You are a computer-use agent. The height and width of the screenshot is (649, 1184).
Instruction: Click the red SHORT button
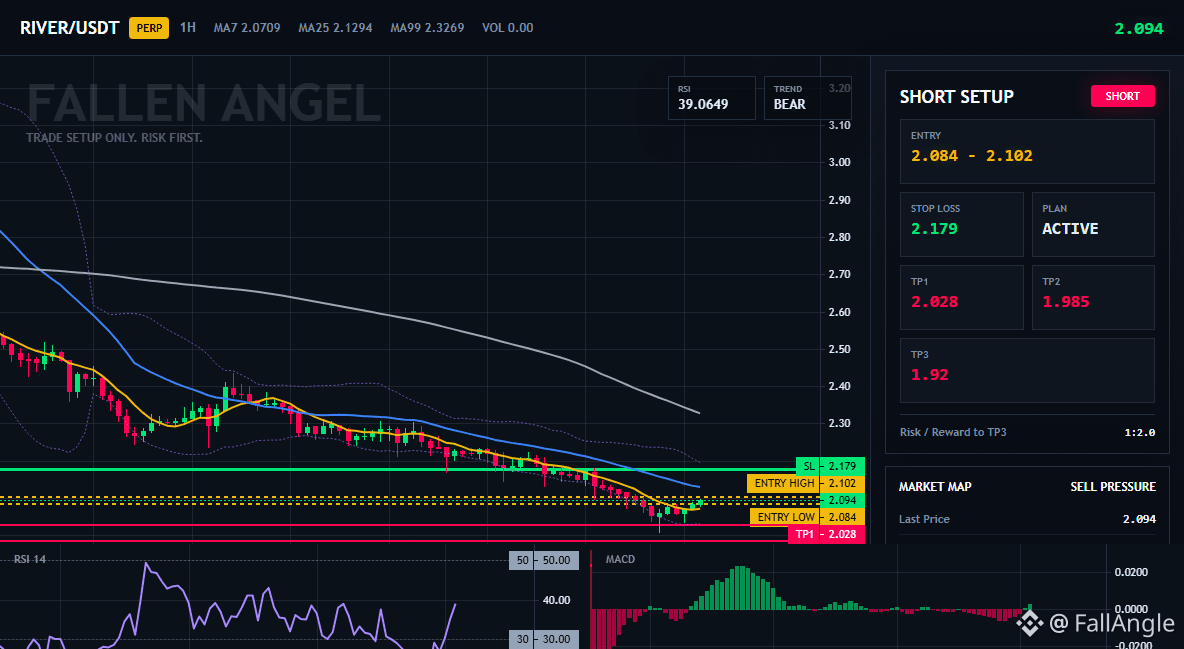coord(1122,96)
